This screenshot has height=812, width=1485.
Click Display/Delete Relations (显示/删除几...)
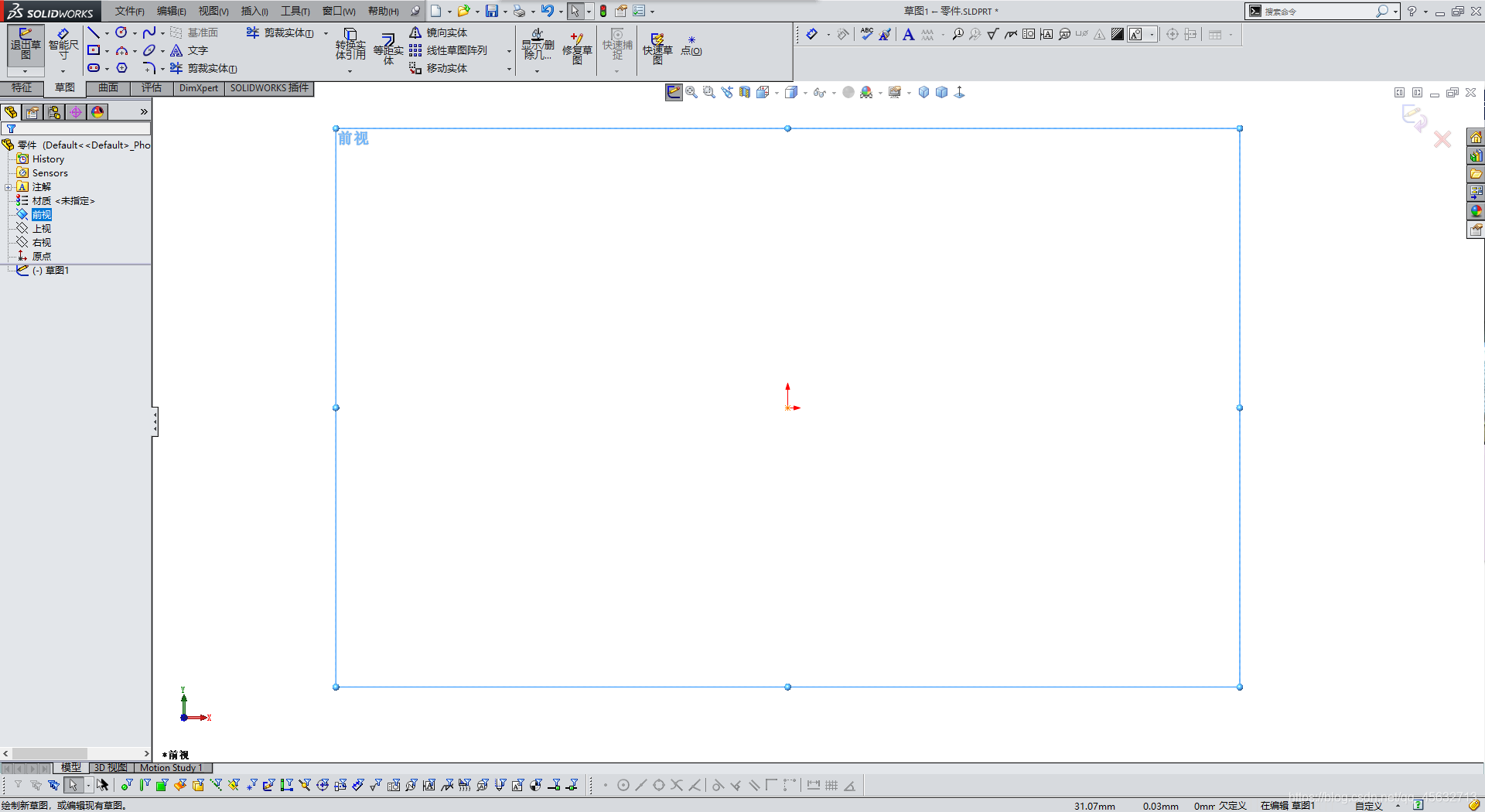pos(538,45)
